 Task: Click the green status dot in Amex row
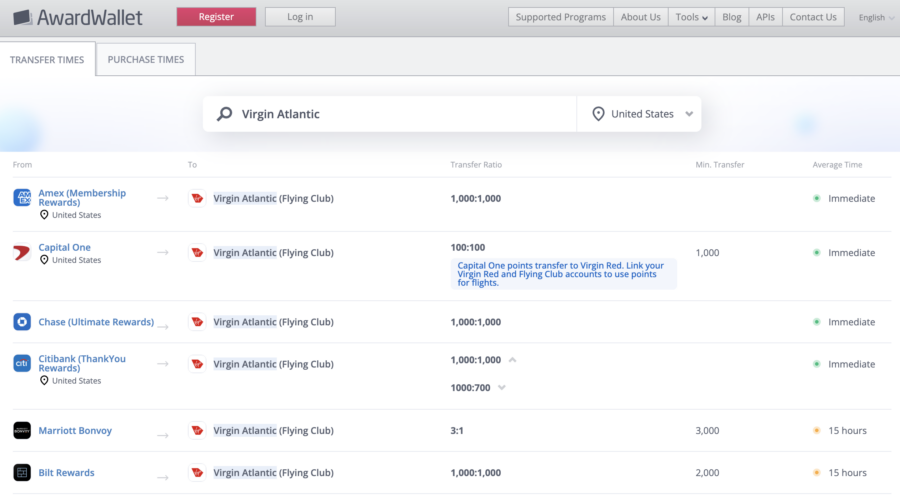coord(816,198)
